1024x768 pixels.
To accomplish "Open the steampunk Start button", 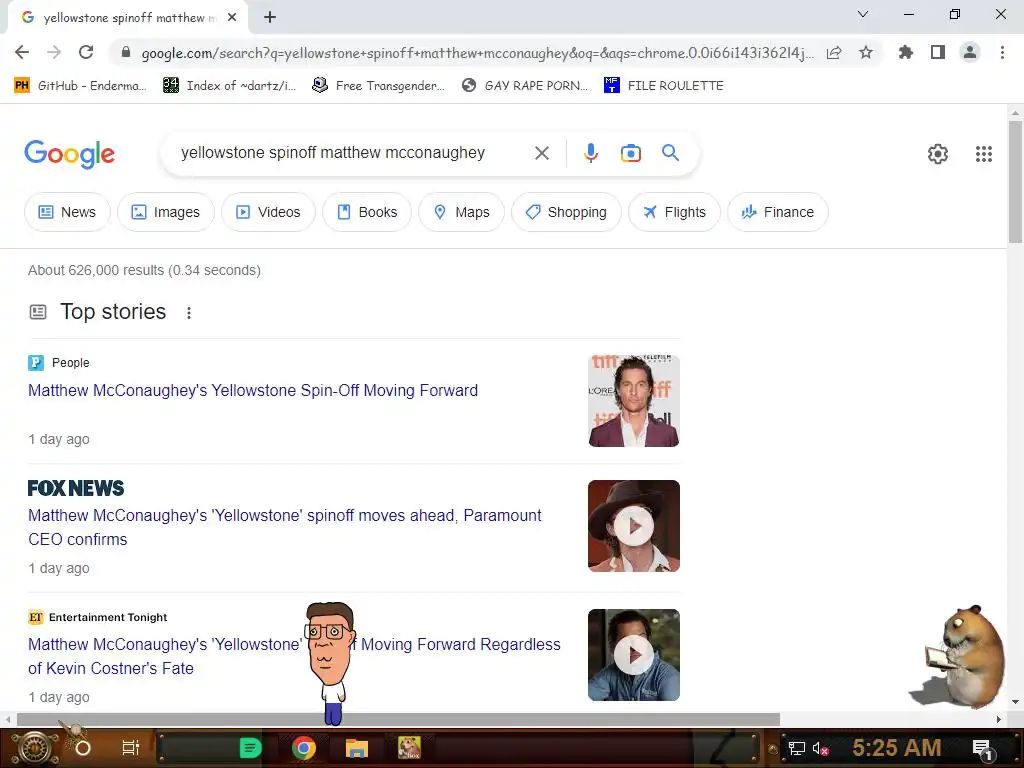I will (x=35, y=748).
